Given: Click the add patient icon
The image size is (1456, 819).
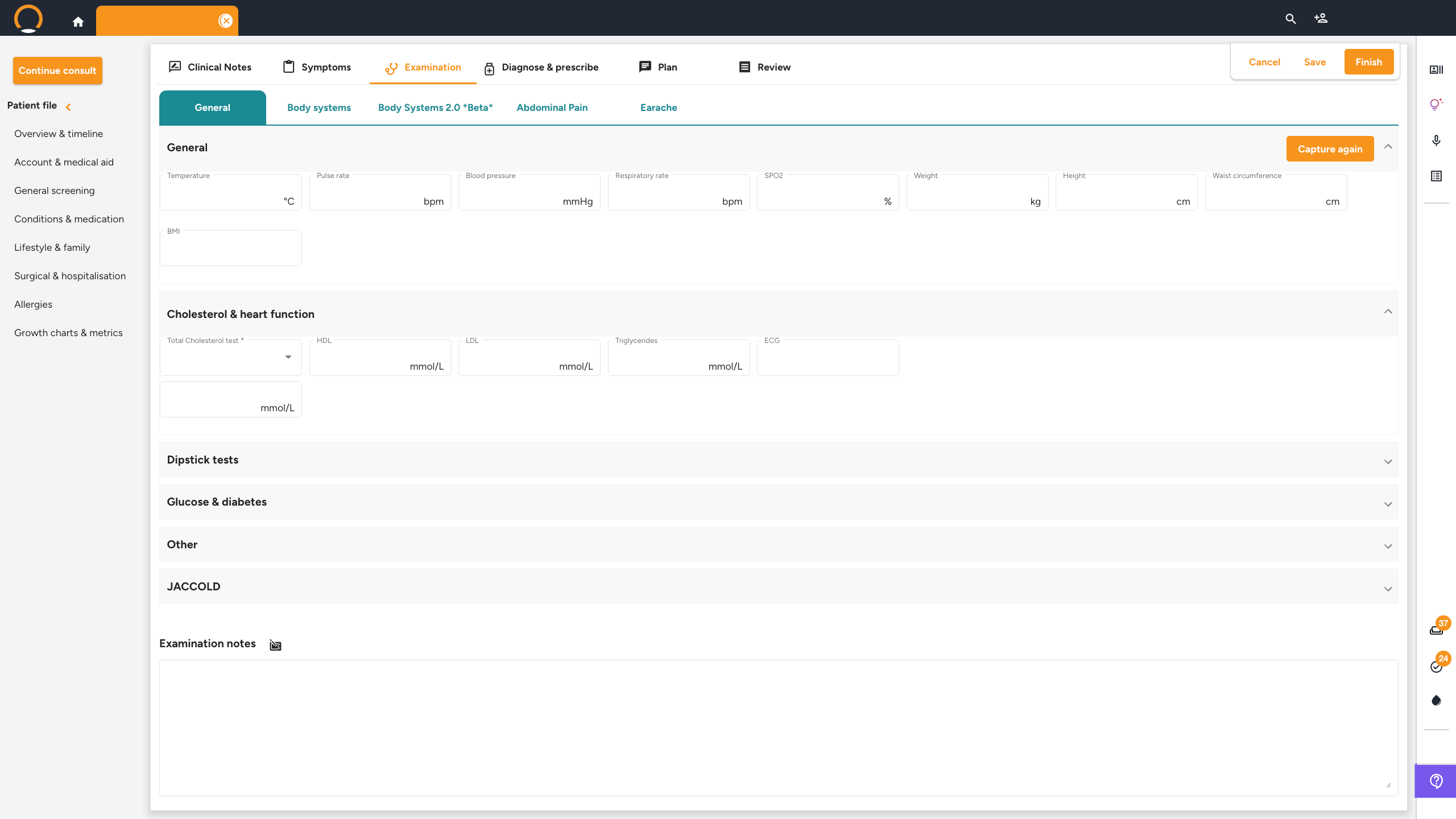Looking at the screenshot, I should point(1321,19).
